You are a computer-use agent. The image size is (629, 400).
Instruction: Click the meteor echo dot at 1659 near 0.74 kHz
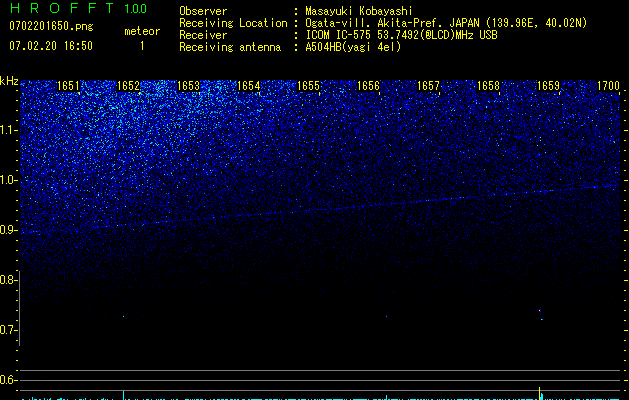coord(540,310)
